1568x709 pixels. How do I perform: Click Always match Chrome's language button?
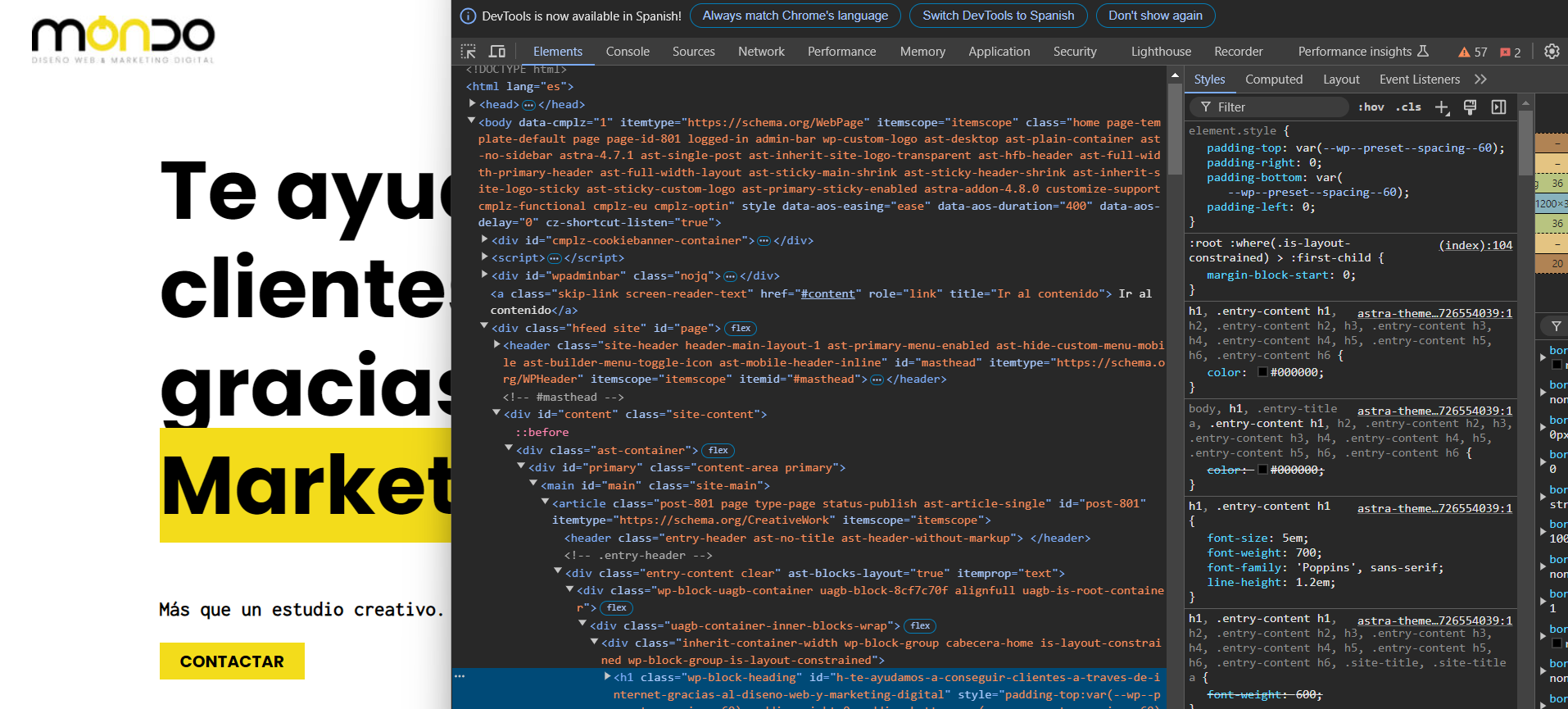tap(795, 16)
